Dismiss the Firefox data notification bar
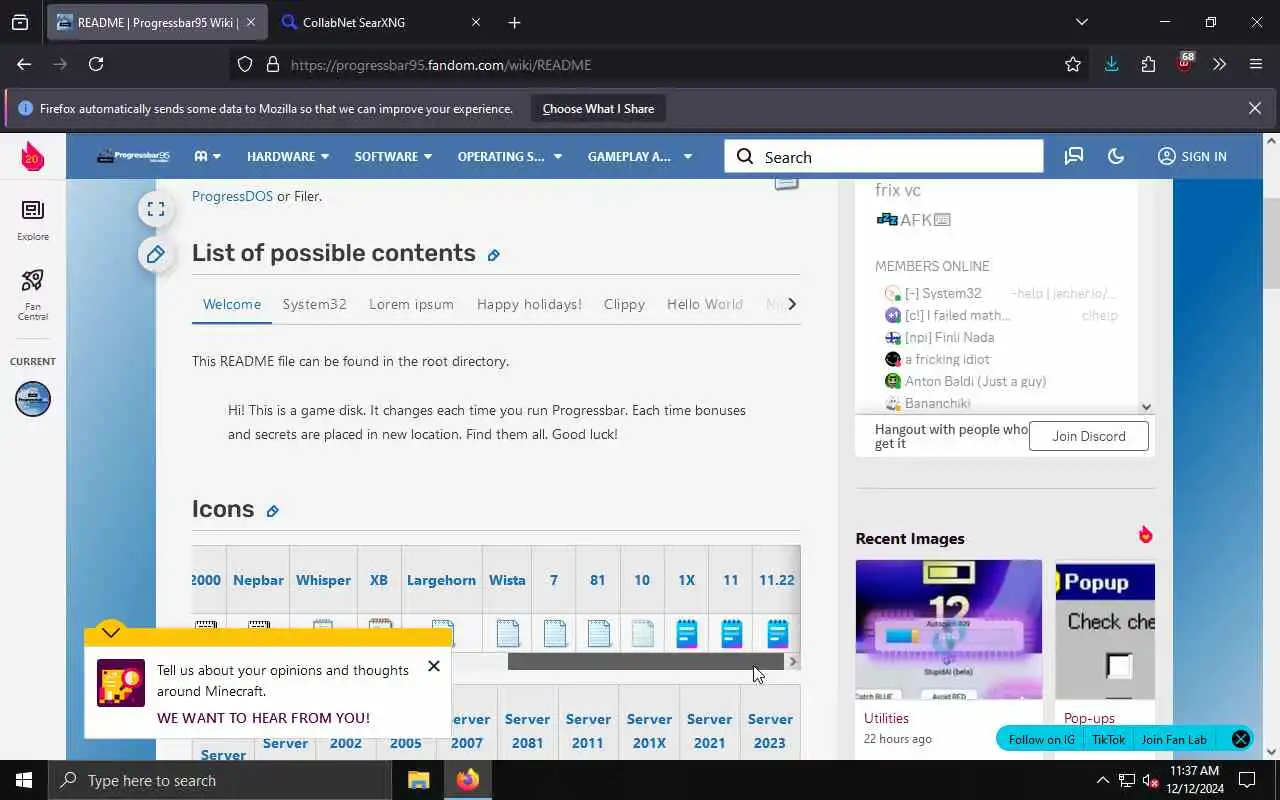Image resolution: width=1280 pixels, height=800 pixels. tap(1255, 108)
